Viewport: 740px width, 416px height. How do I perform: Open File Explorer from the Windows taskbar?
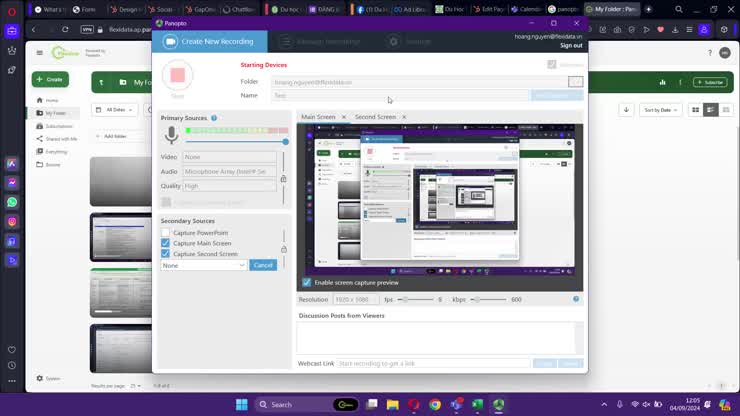(x=392, y=405)
